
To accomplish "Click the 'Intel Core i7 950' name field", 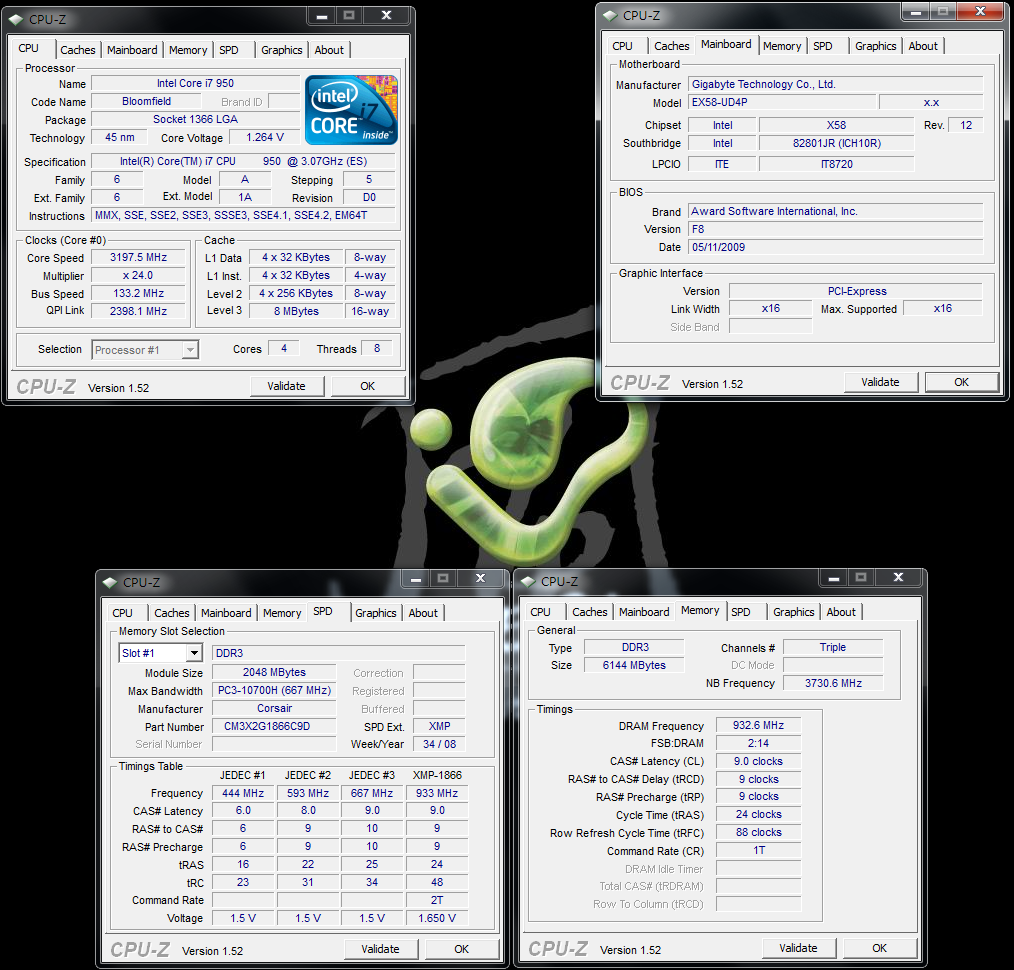I will [195, 83].
